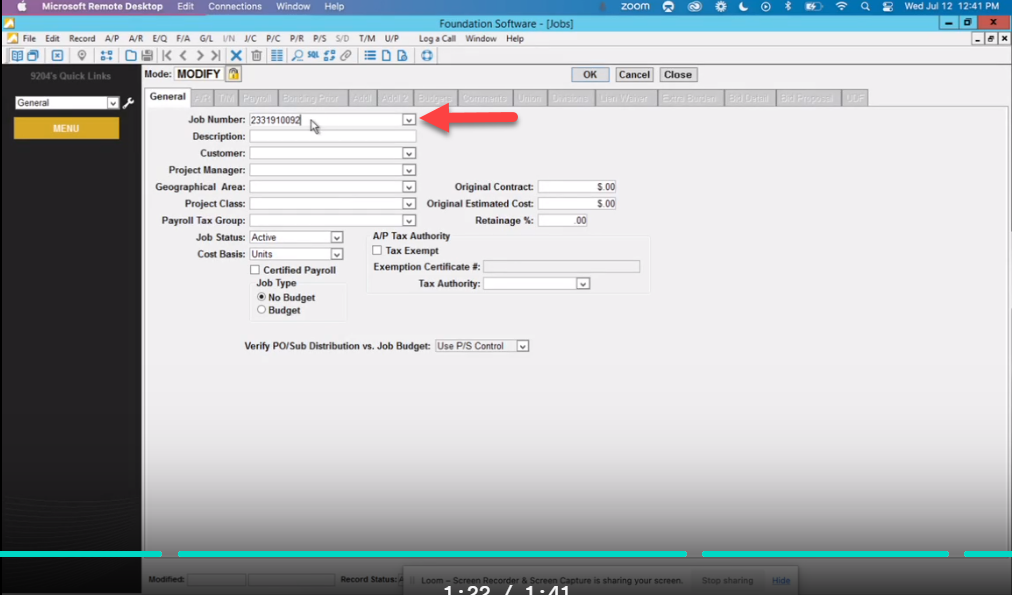The image size is (1012, 595).
Task: Click inside the Description input field
Action: (x=330, y=136)
